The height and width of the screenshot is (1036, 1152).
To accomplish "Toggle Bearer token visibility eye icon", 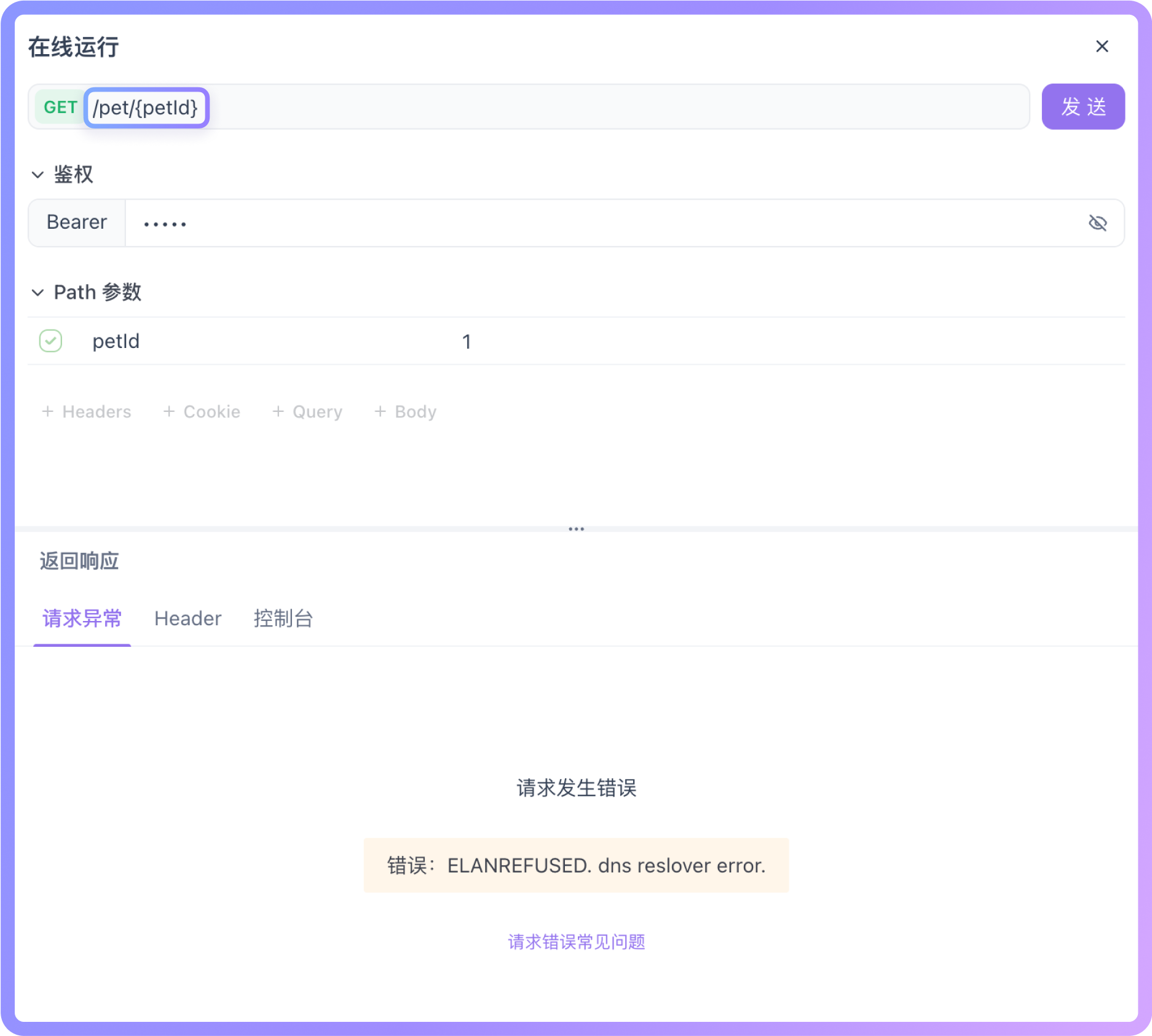I will 1097,223.
